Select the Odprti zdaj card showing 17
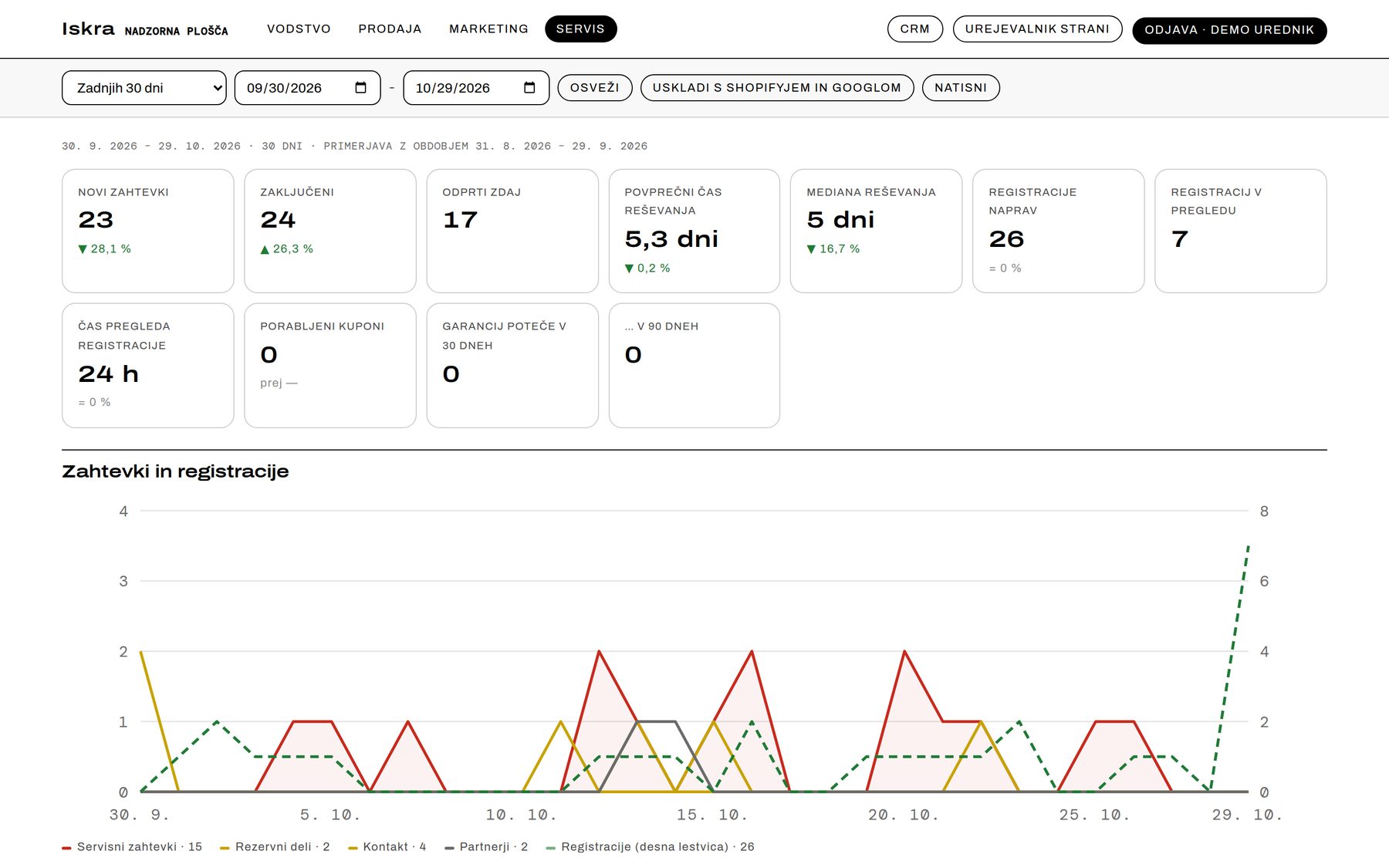 [x=512, y=231]
